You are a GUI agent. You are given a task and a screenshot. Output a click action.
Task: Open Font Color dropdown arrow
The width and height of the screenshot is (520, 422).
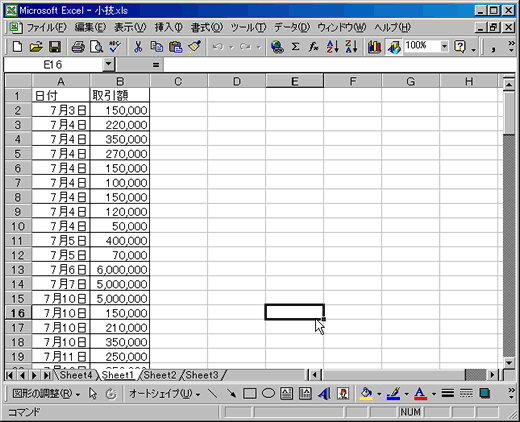point(434,394)
